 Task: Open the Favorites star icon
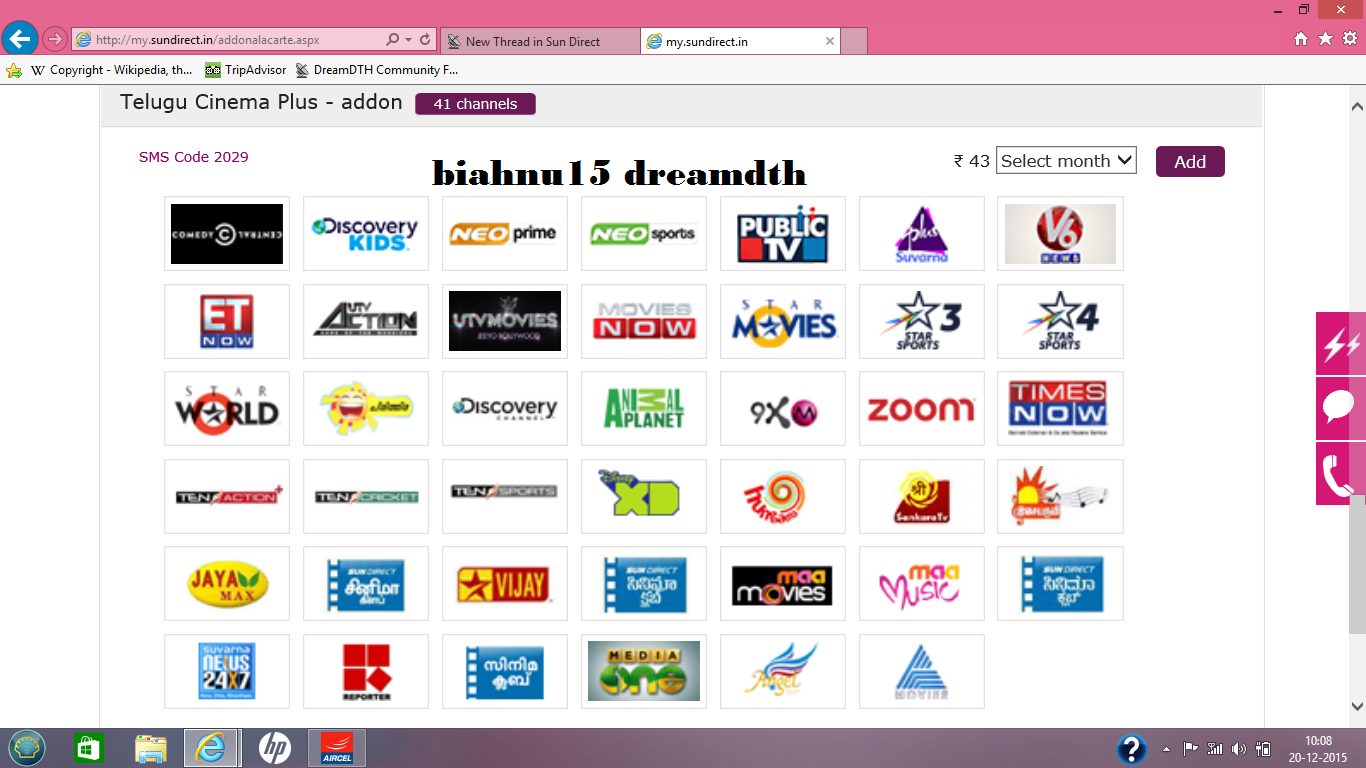tap(1325, 39)
